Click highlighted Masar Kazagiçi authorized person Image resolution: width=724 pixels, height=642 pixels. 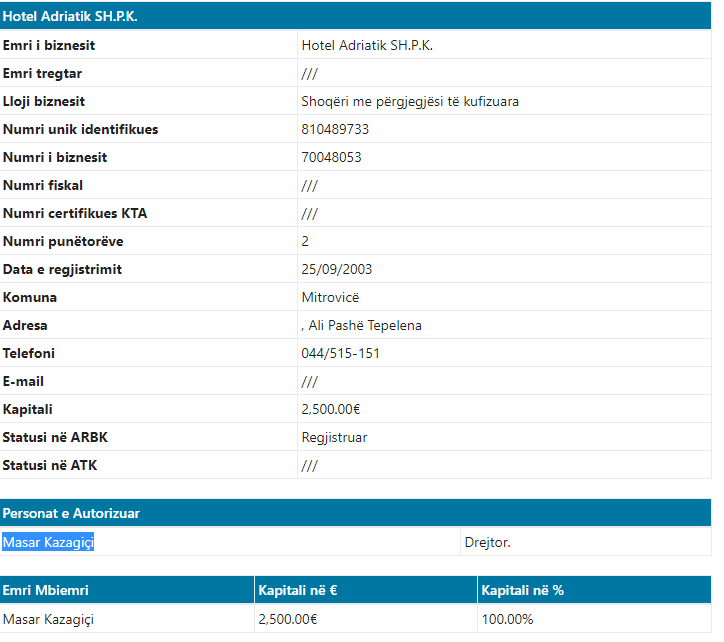click(x=54, y=542)
